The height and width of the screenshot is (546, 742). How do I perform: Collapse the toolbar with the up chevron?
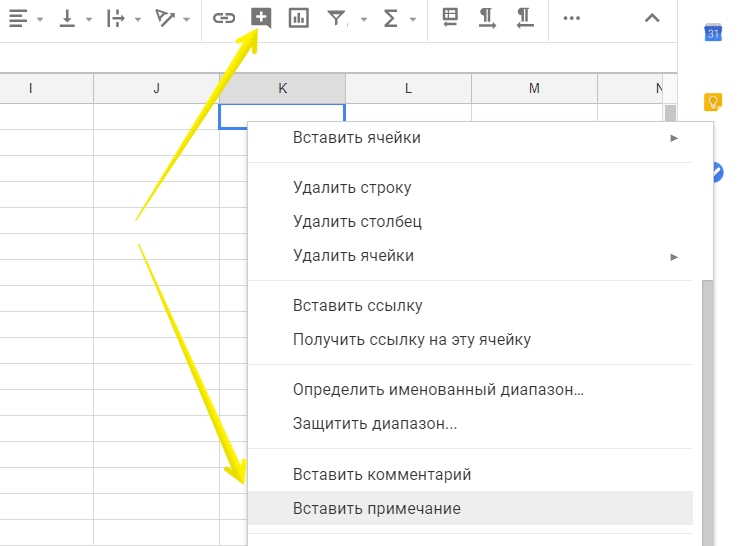click(652, 18)
